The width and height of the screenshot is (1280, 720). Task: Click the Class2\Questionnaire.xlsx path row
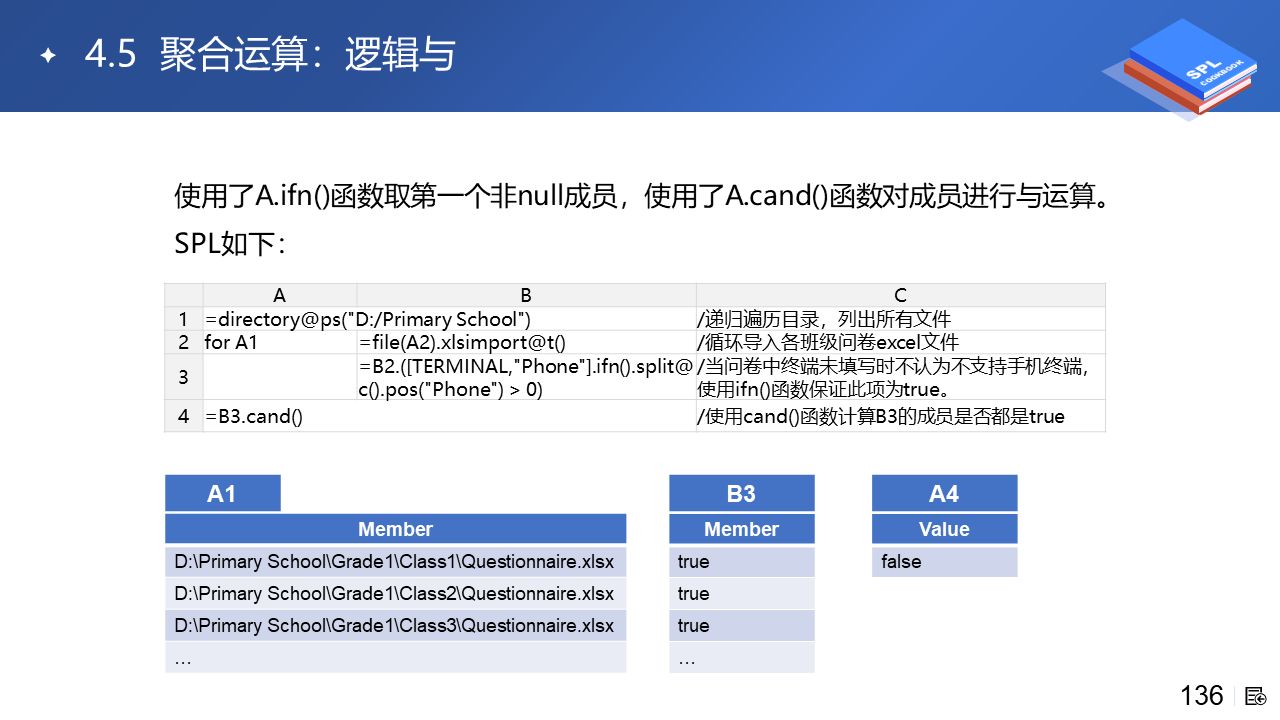[x=396, y=593]
